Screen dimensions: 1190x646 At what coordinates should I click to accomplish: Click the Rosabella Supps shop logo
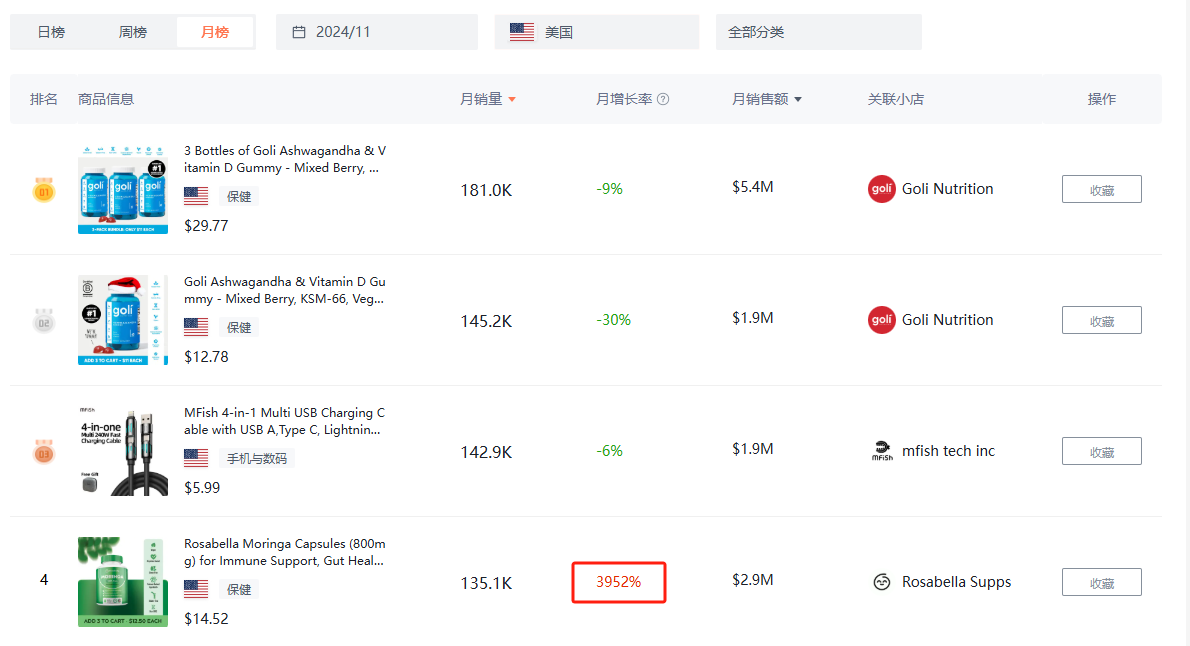[881, 582]
